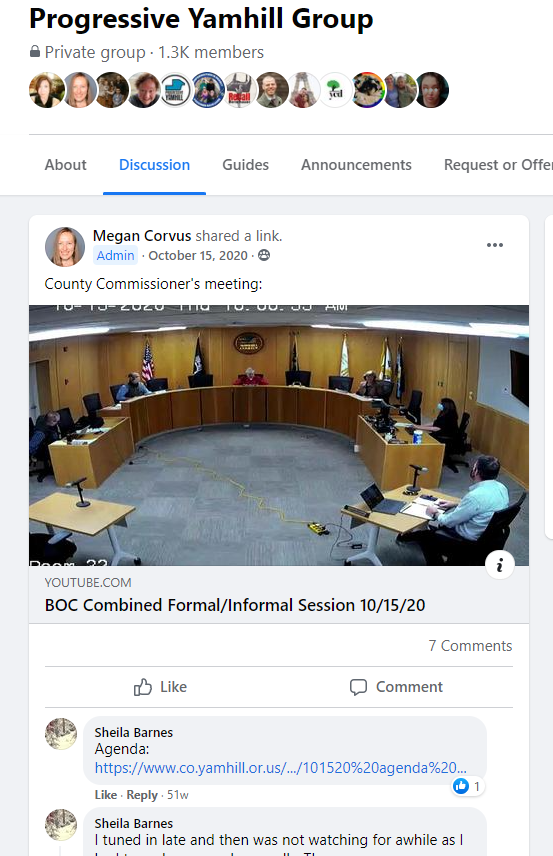This screenshot has height=856, width=553.
Task: Open the Request or Offer tab
Action: click(498, 165)
